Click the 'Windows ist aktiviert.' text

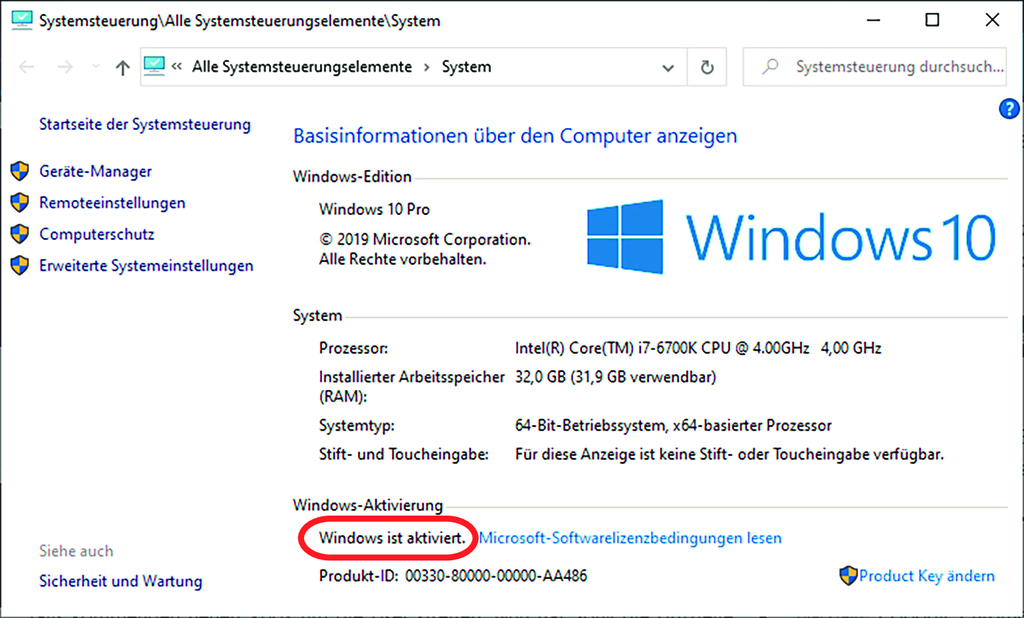392,538
